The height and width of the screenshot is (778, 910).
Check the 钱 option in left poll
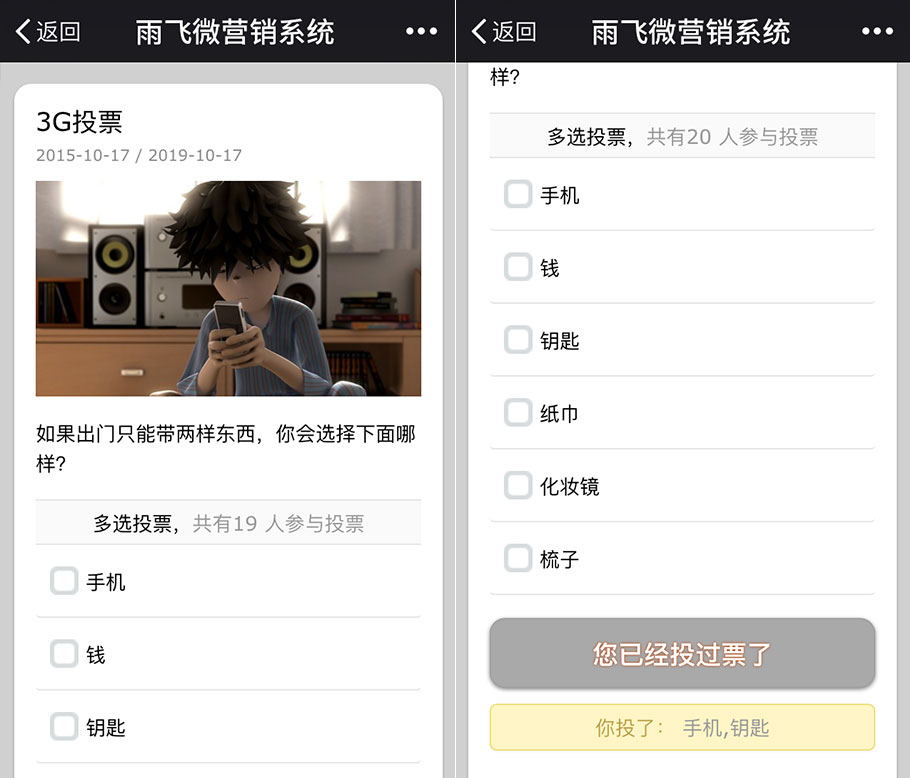click(64, 654)
